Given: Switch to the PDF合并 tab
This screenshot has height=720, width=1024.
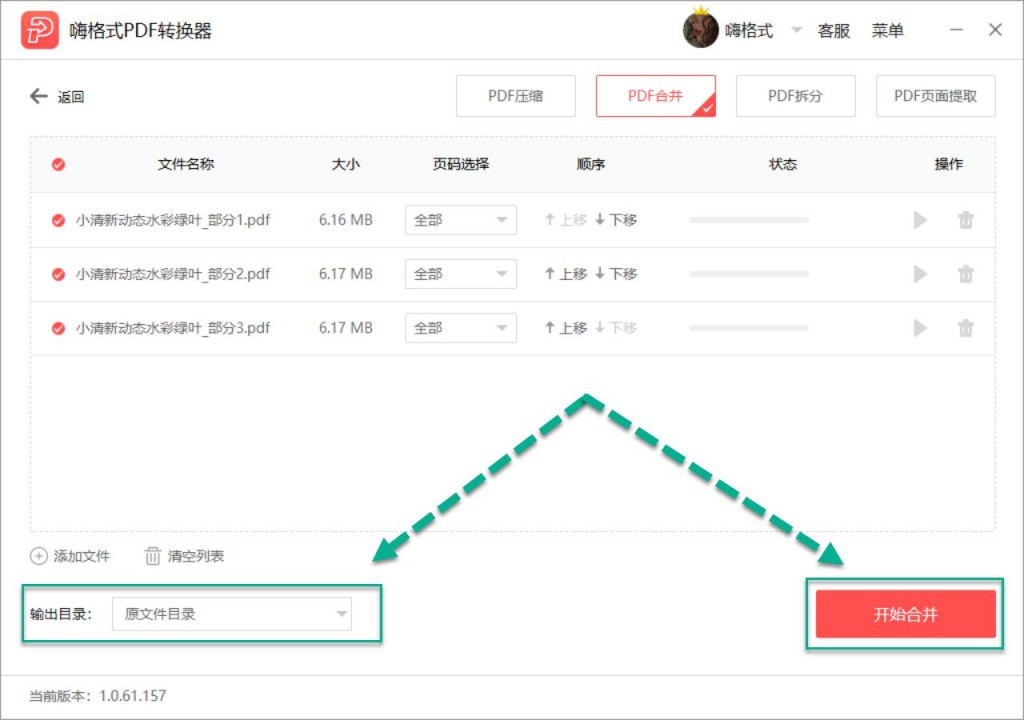Looking at the screenshot, I should pos(655,96).
